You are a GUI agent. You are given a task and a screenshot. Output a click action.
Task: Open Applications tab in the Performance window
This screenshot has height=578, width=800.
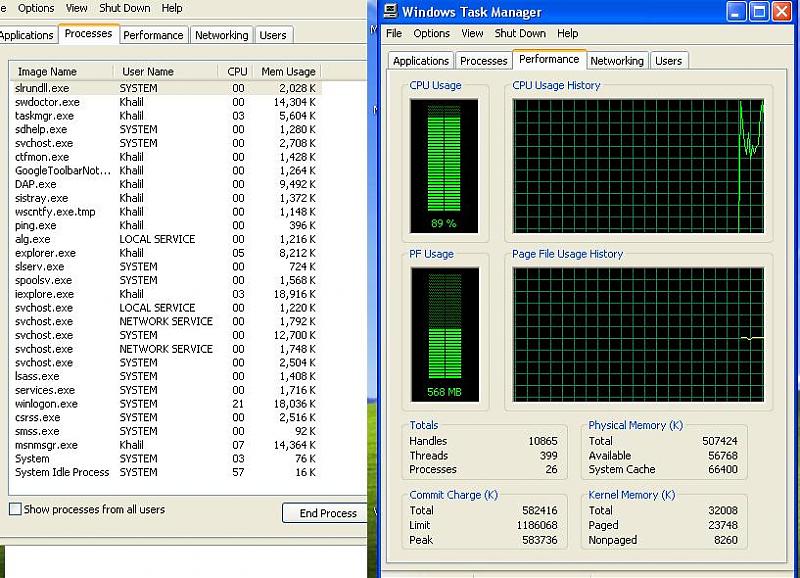tap(421, 61)
